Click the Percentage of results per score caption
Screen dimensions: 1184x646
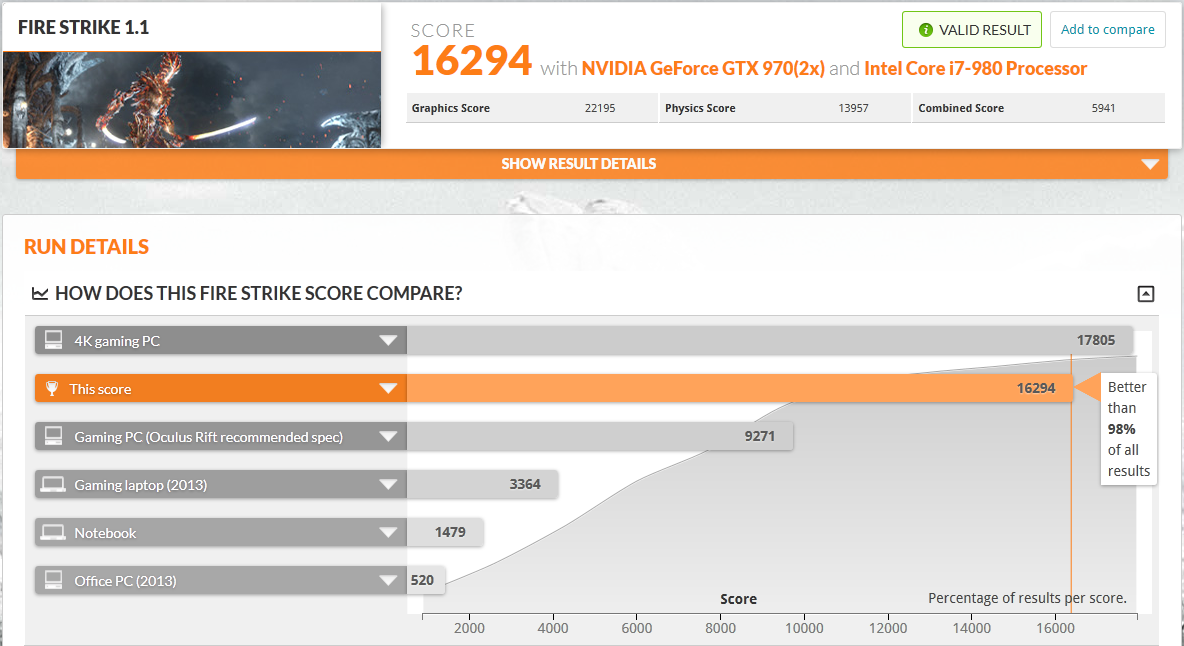click(1027, 598)
